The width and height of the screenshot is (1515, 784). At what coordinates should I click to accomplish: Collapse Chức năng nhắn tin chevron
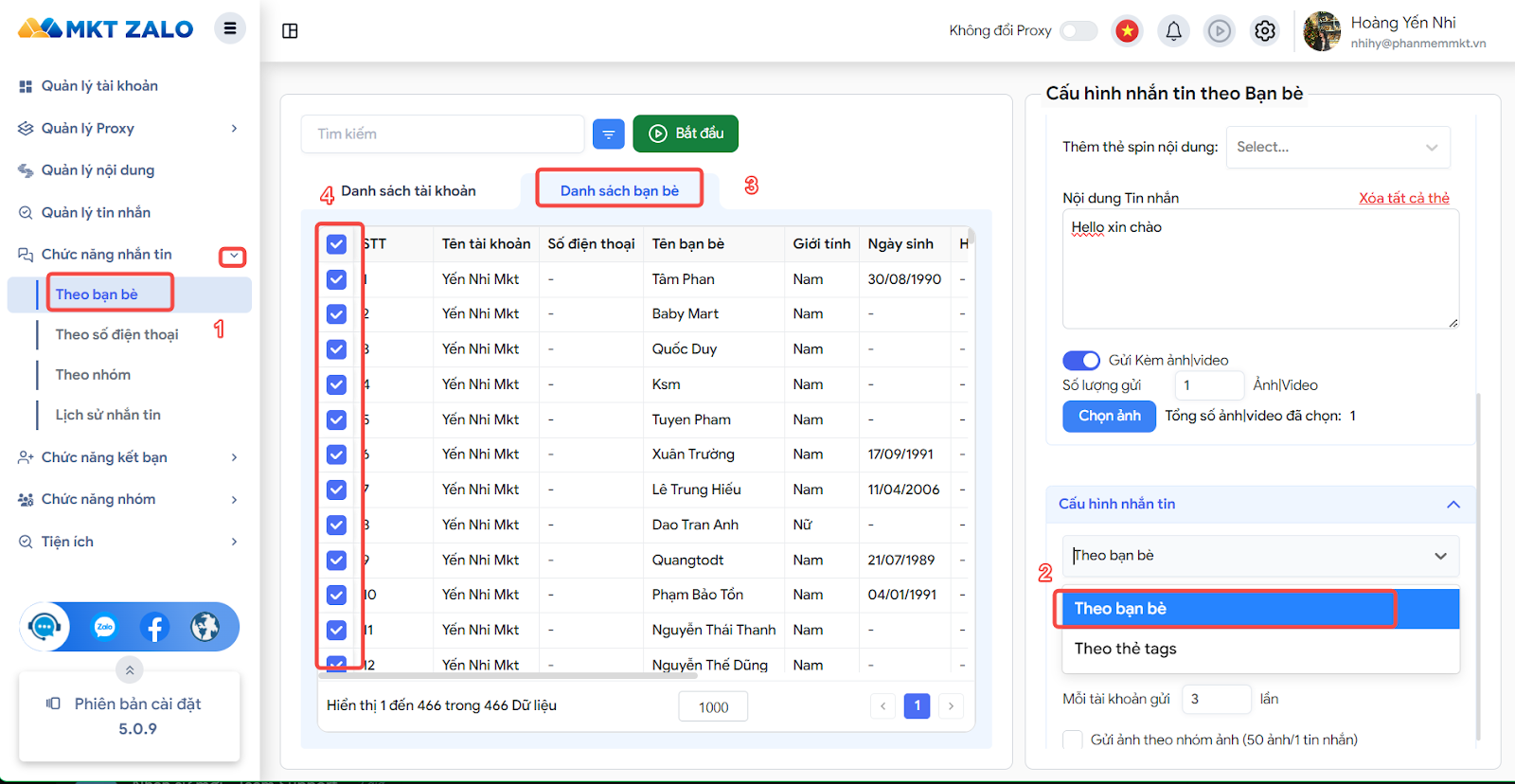point(233,257)
